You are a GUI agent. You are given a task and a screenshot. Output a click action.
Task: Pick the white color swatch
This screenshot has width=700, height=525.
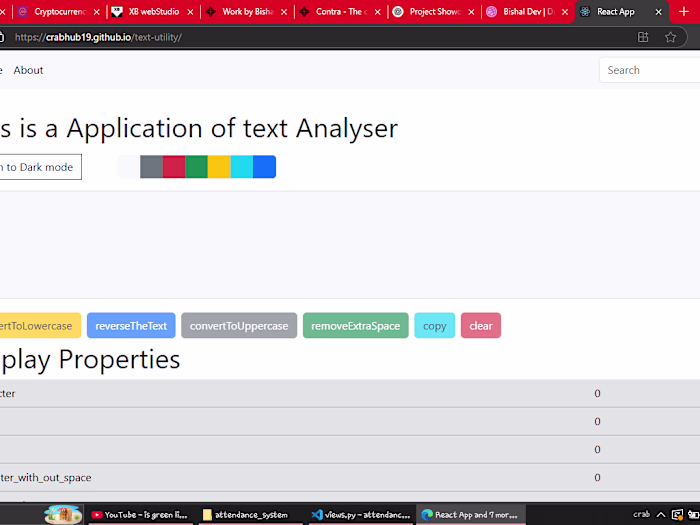click(x=129, y=167)
